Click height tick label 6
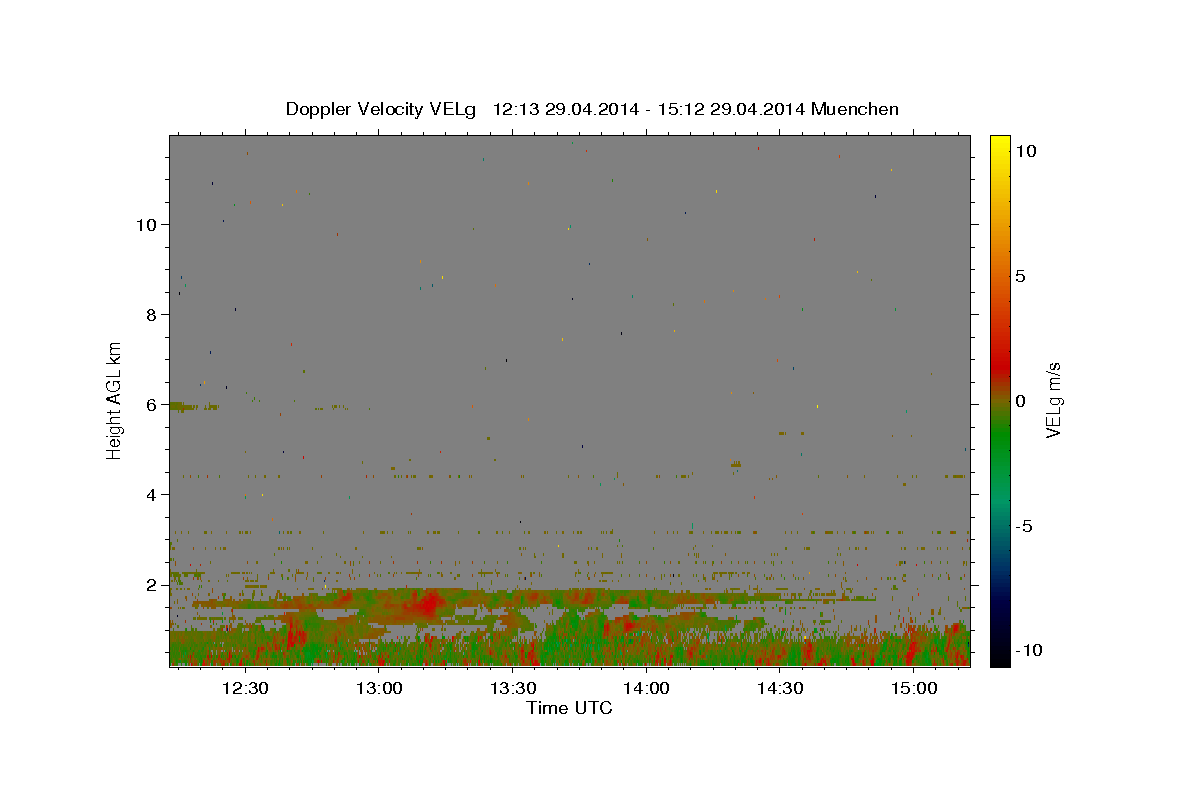1200x800 pixels. click(151, 404)
